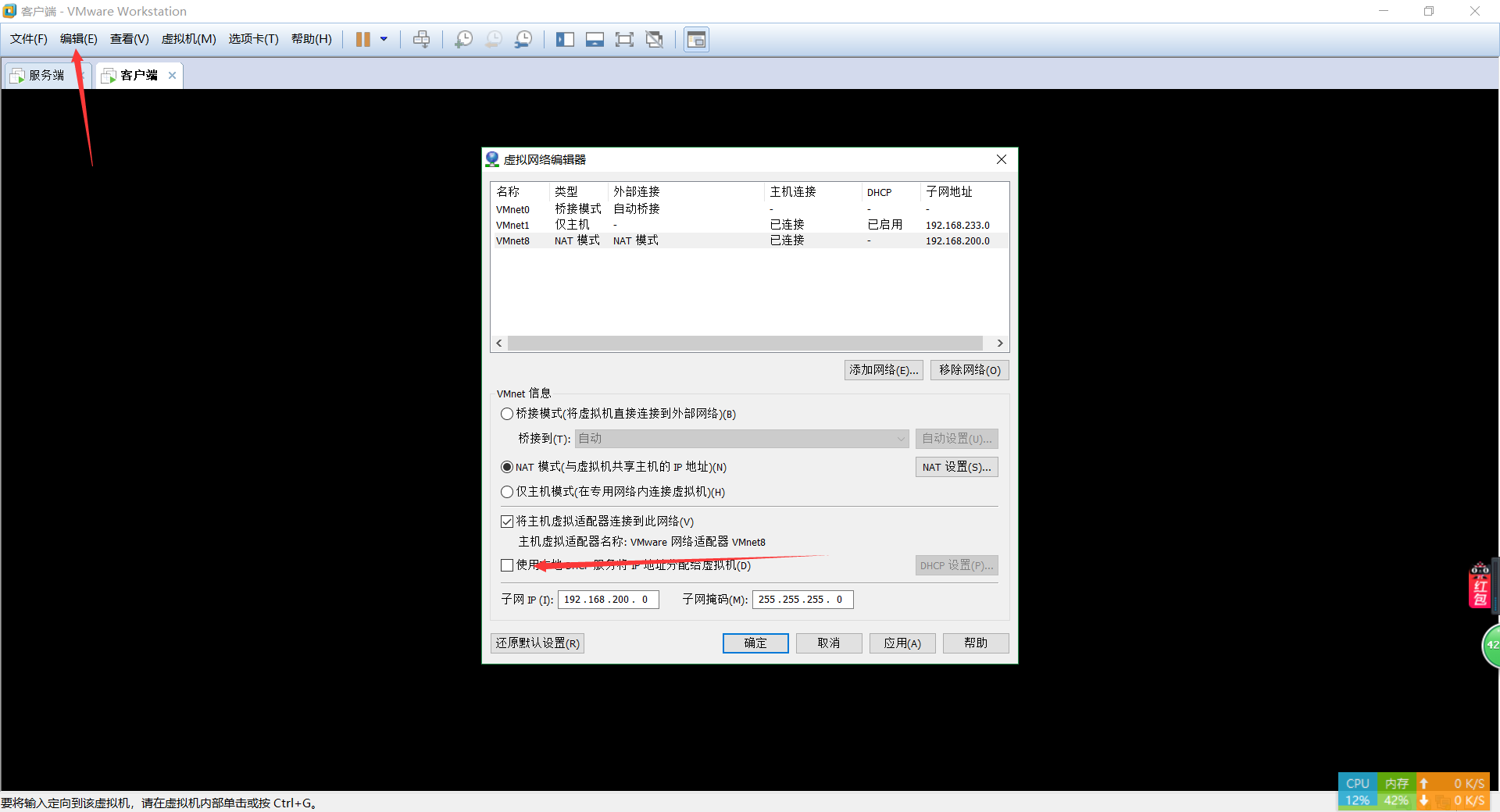Click the left arrow of horizontal scrollbar

tap(499, 344)
